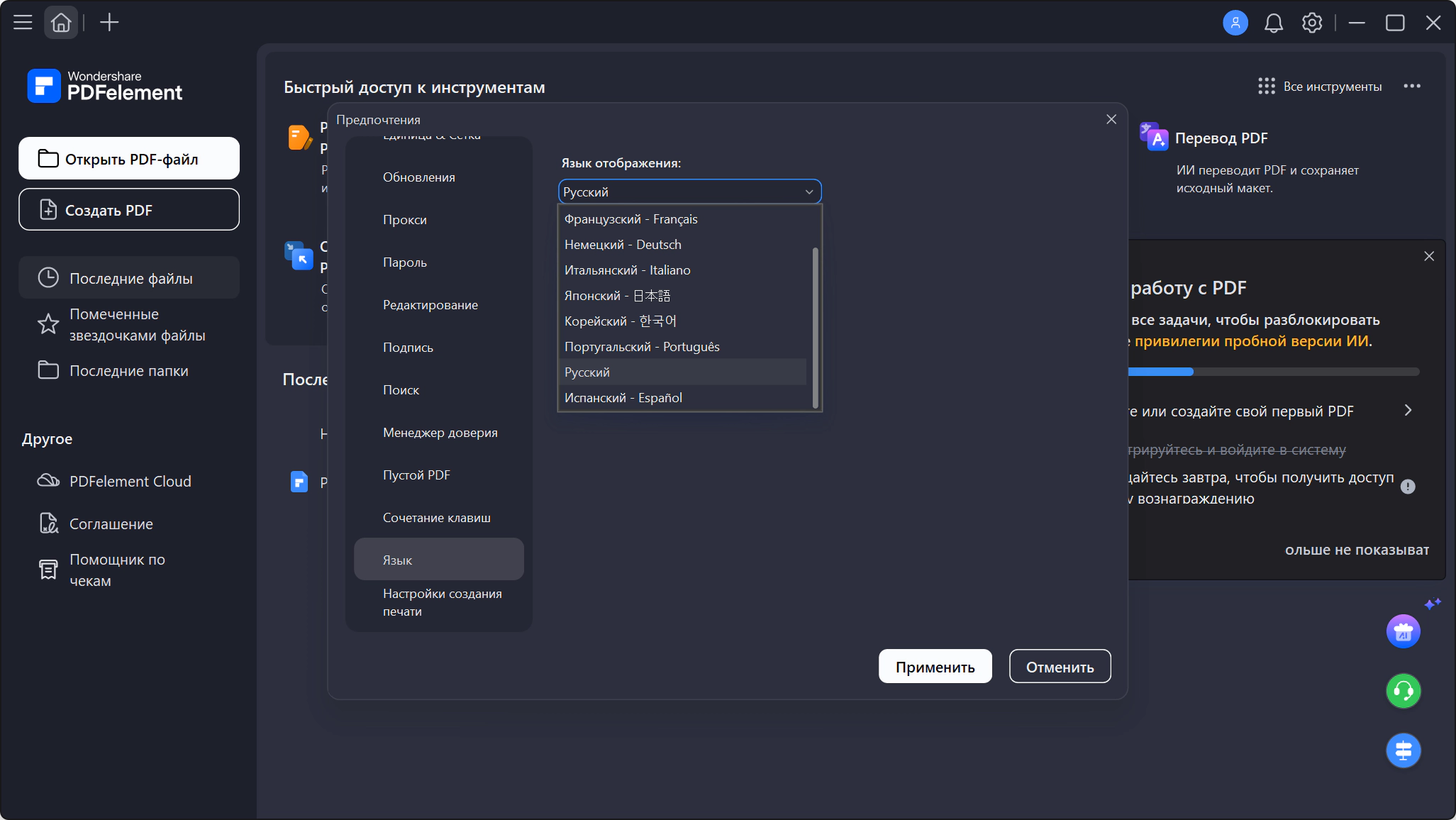The height and width of the screenshot is (820, 1456).
Task: Click the language list scrollbar
Action: [x=815, y=328]
